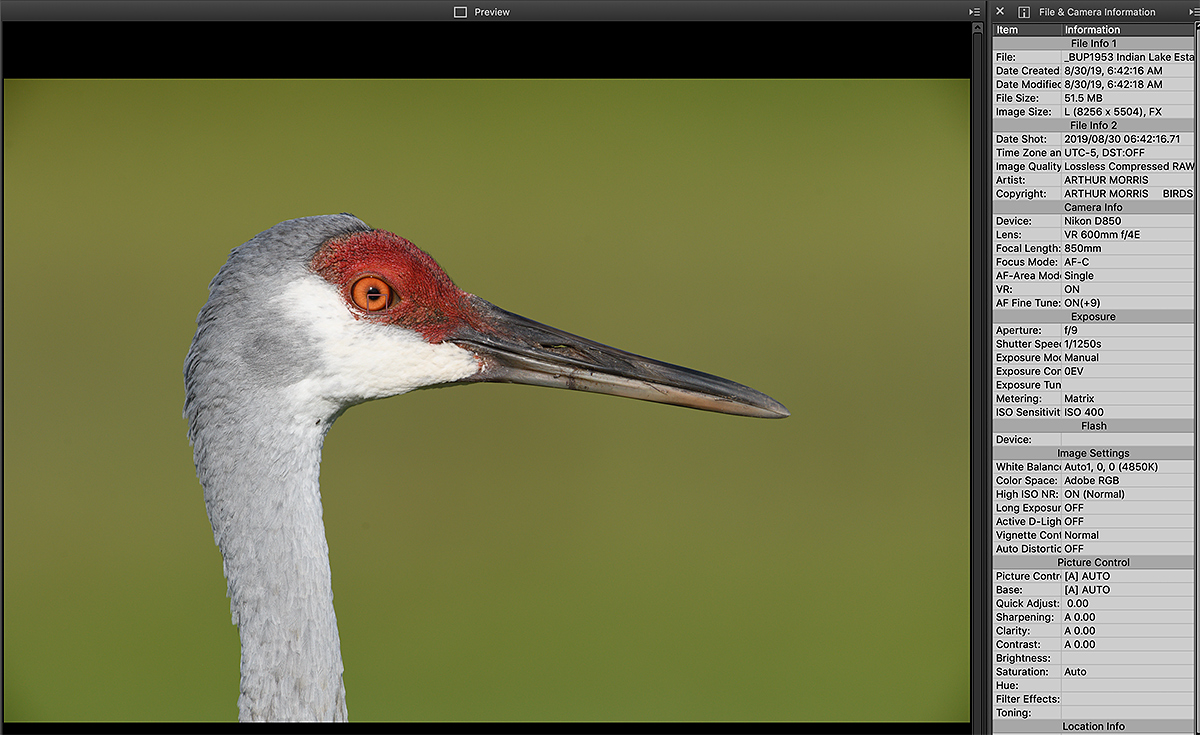Select the File Size value 51.5 MB
Viewport: 1200px width, 735px height.
click(1082, 98)
